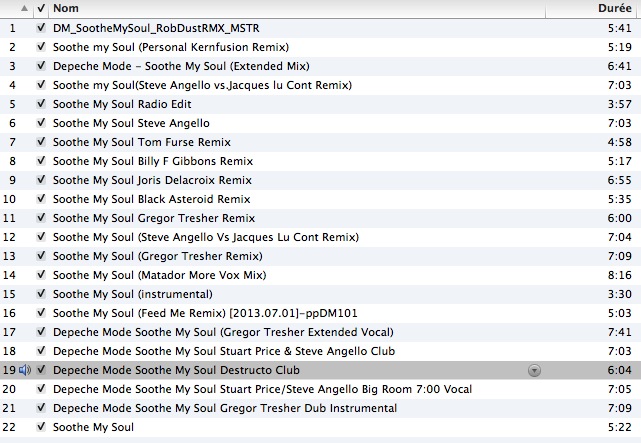641x443 pixels.
Task: Click duration 6:00 of track 11
Action: click(619, 218)
